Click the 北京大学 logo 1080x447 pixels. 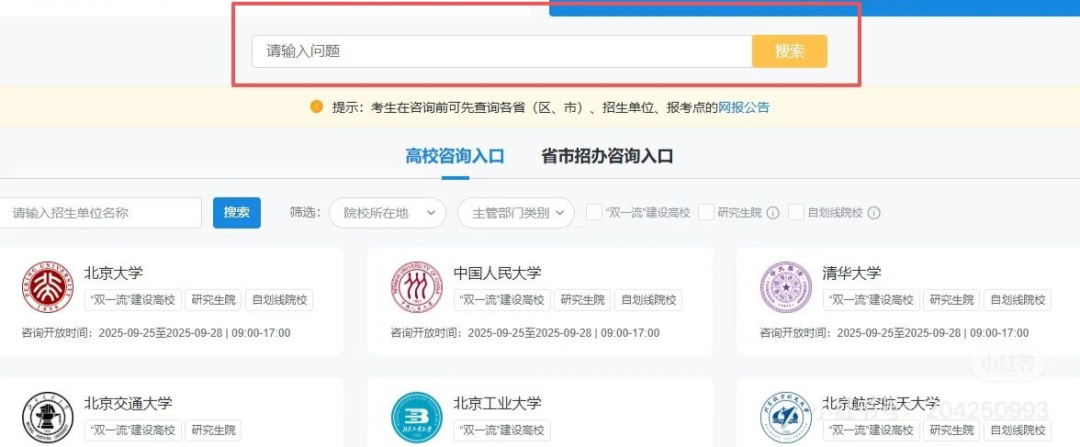(48, 287)
